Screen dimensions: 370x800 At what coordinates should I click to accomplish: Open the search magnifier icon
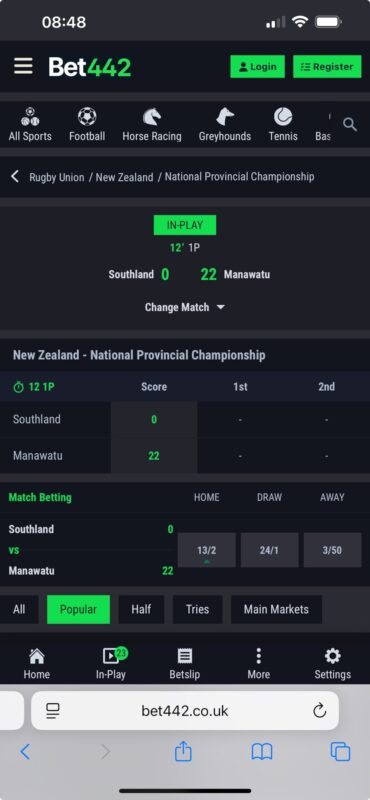tap(350, 124)
